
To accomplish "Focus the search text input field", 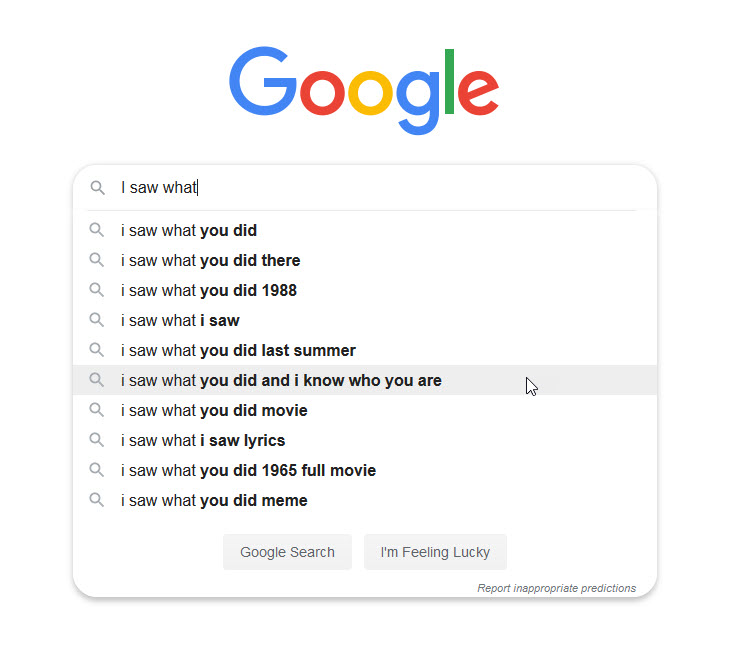I will [380, 188].
